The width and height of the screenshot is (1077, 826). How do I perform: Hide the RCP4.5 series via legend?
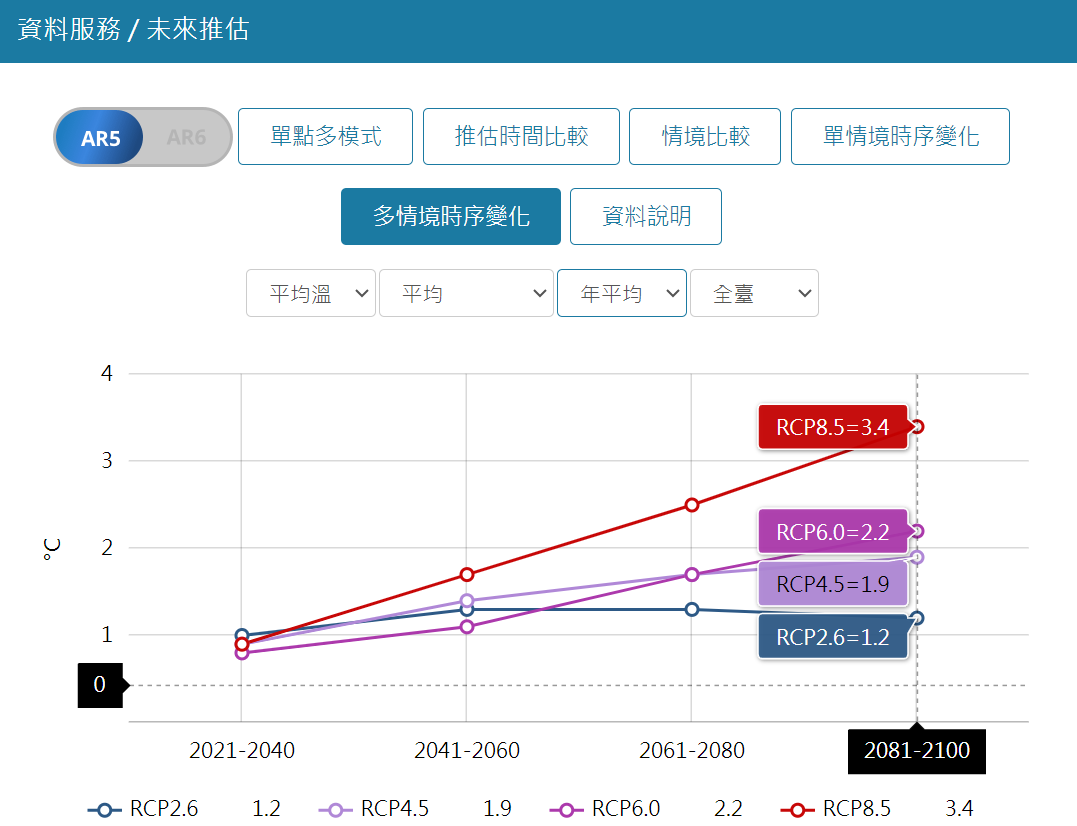(x=374, y=809)
